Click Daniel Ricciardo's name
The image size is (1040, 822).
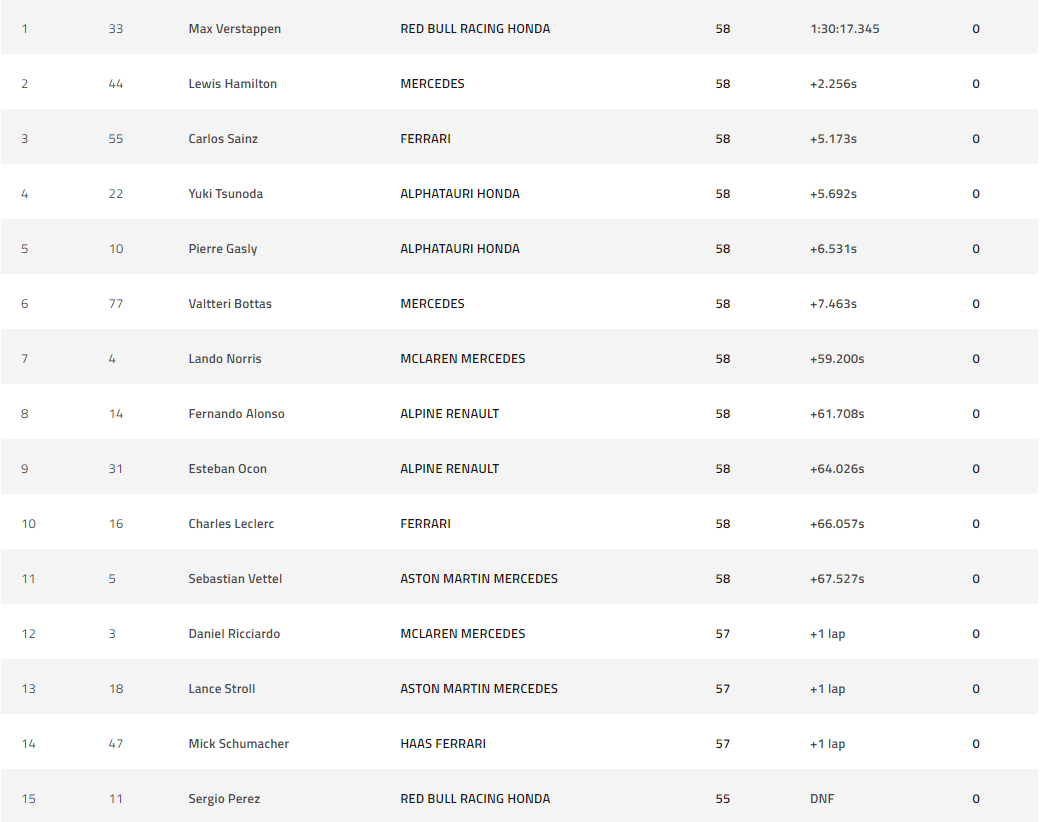pos(234,634)
